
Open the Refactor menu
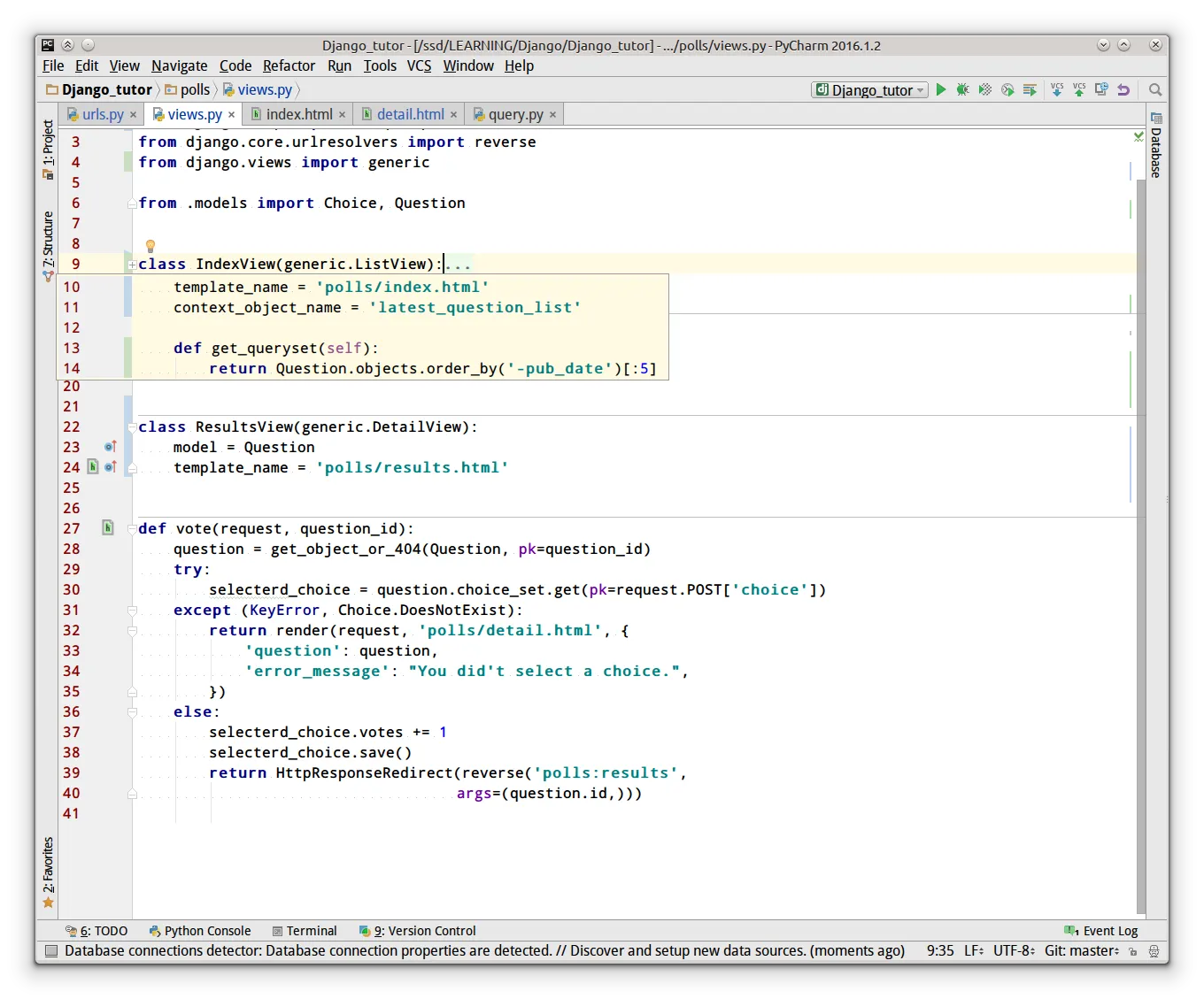(x=289, y=65)
